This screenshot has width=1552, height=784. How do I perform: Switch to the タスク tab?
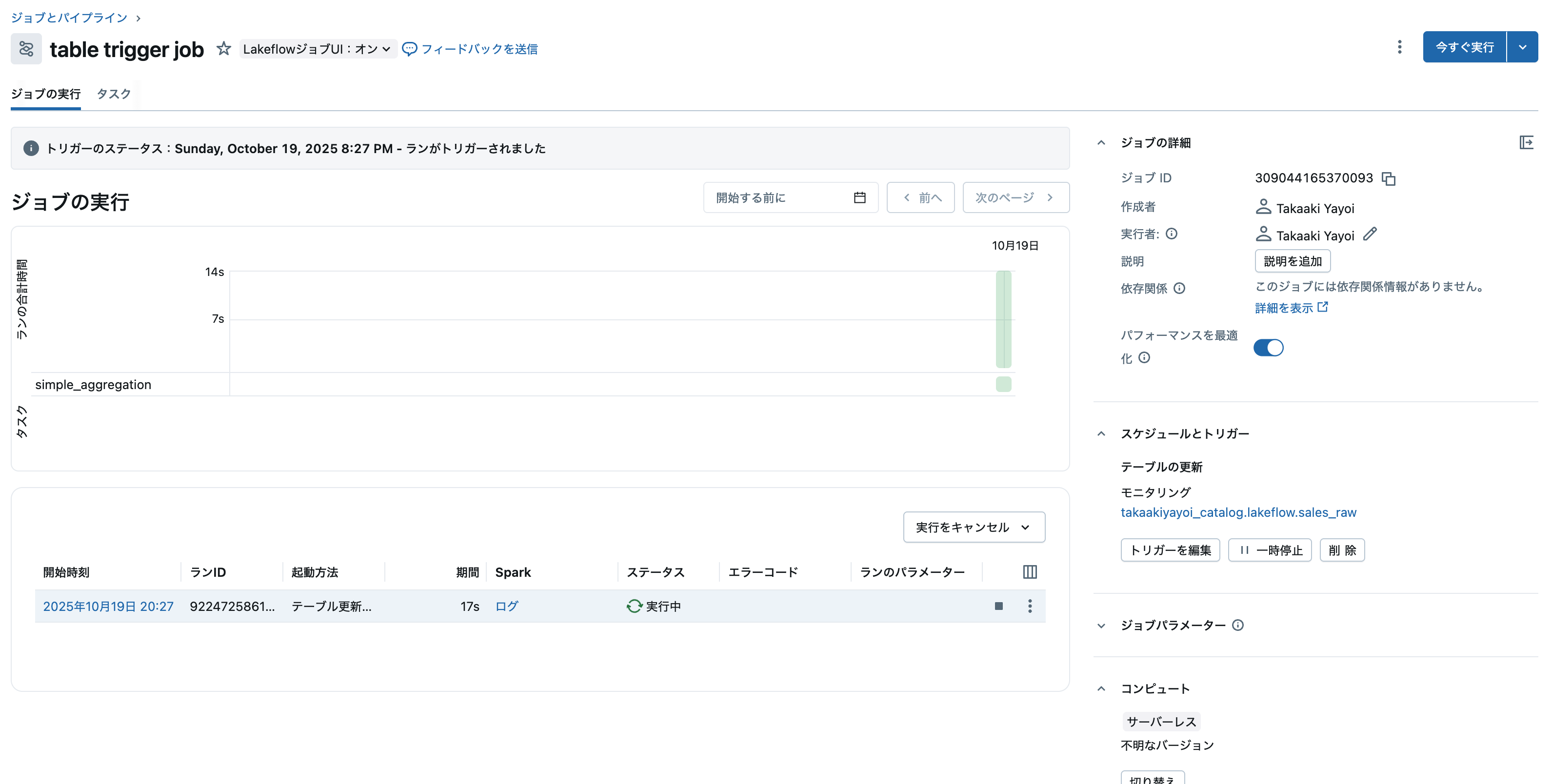pyautogui.click(x=113, y=94)
